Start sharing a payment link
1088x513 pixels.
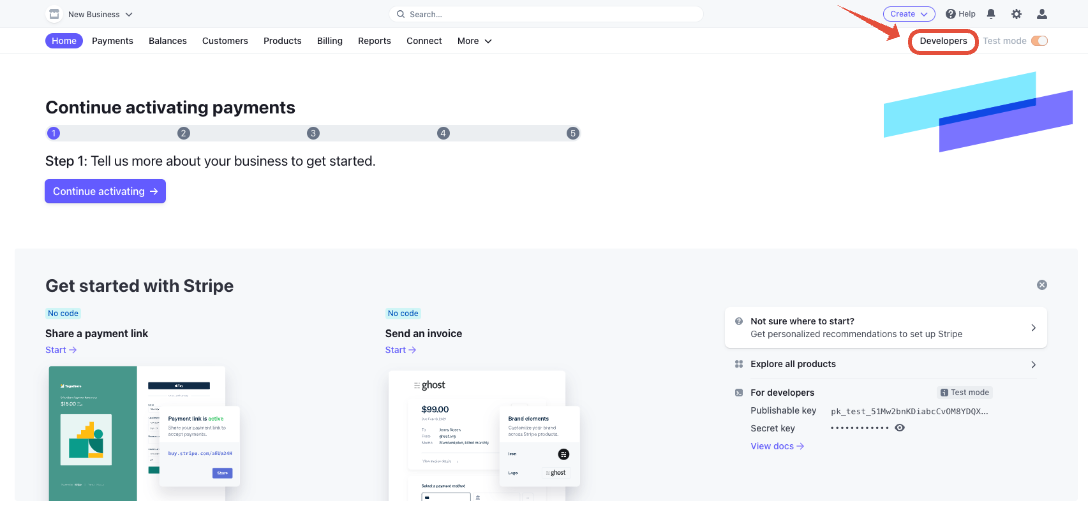click(61, 350)
